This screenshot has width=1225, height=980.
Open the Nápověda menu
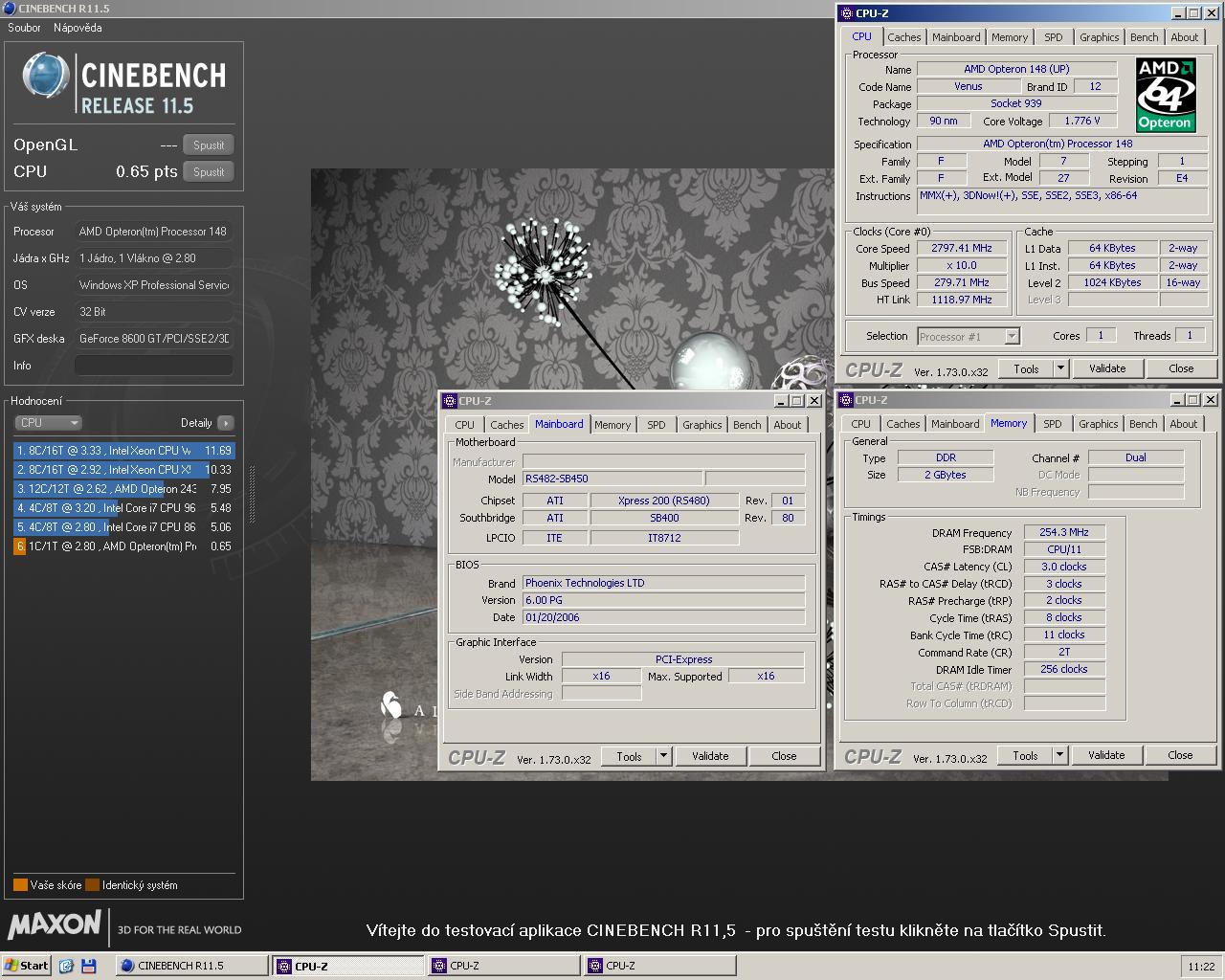(x=78, y=28)
